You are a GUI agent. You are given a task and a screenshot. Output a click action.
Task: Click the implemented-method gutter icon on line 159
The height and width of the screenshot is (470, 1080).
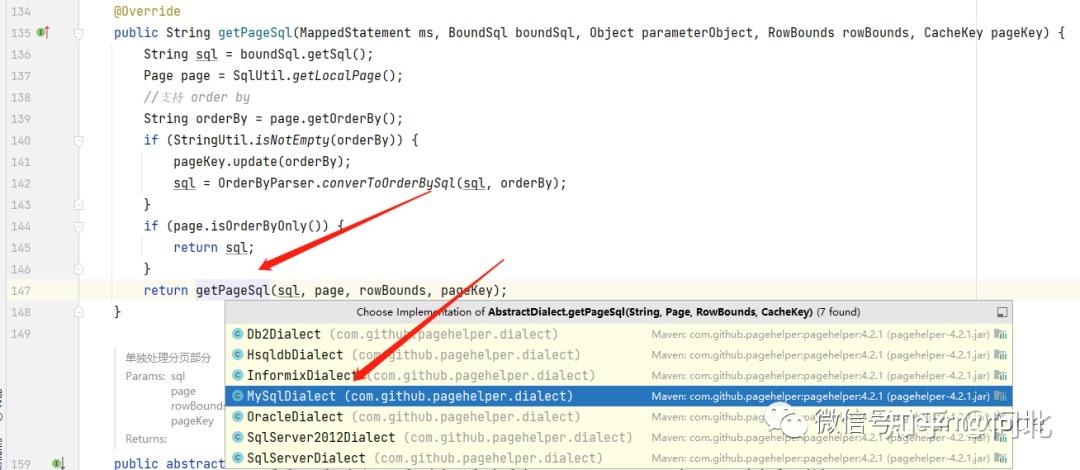pyautogui.click(x=59, y=464)
